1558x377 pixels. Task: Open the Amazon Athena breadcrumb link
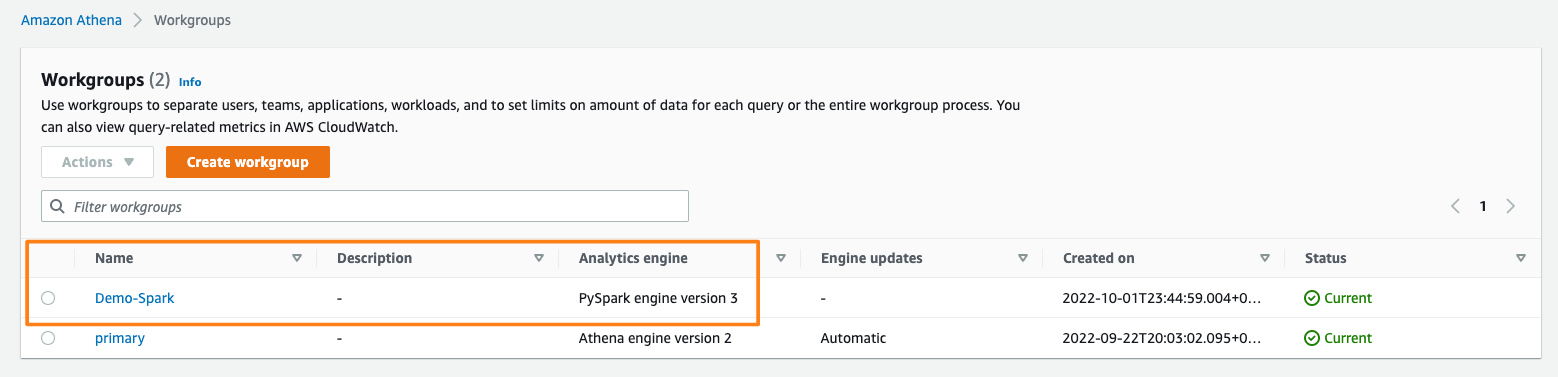pos(71,20)
